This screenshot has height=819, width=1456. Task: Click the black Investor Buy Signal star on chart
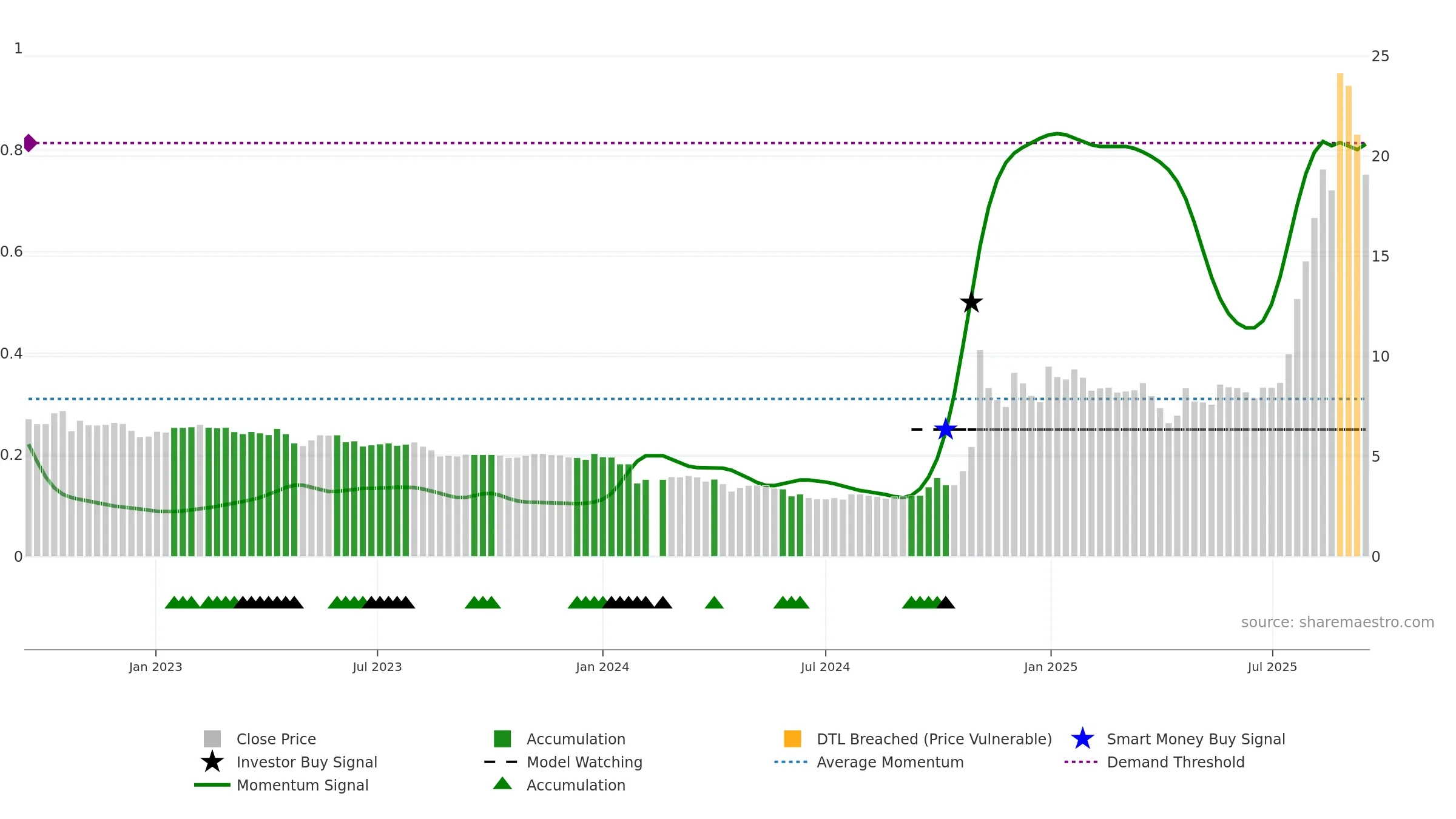pyautogui.click(x=971, y=302)
